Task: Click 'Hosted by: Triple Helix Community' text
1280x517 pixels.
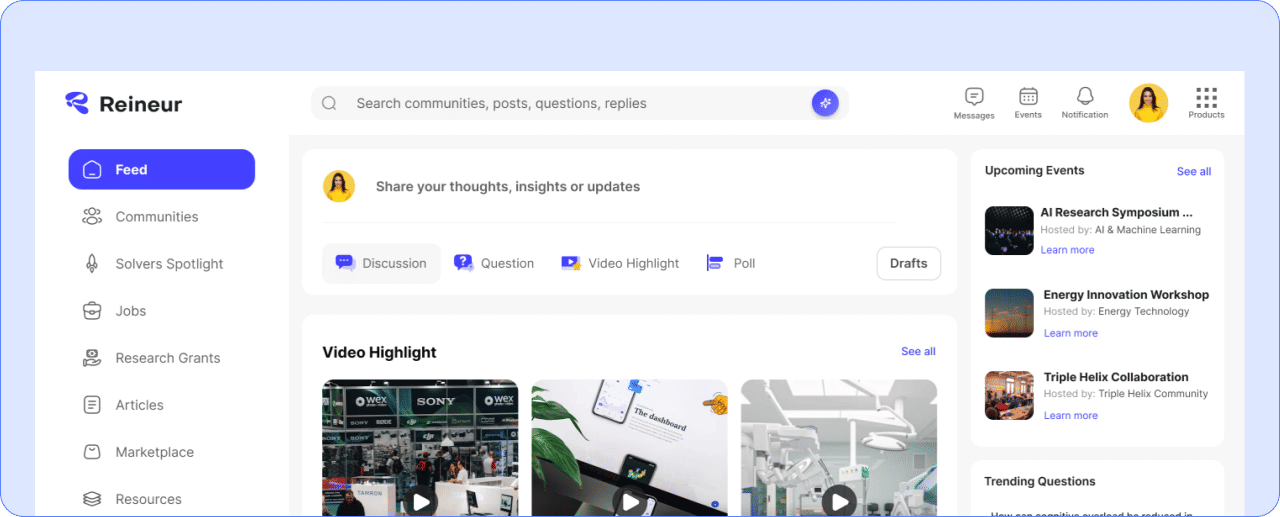Action: pos(1126,394)
